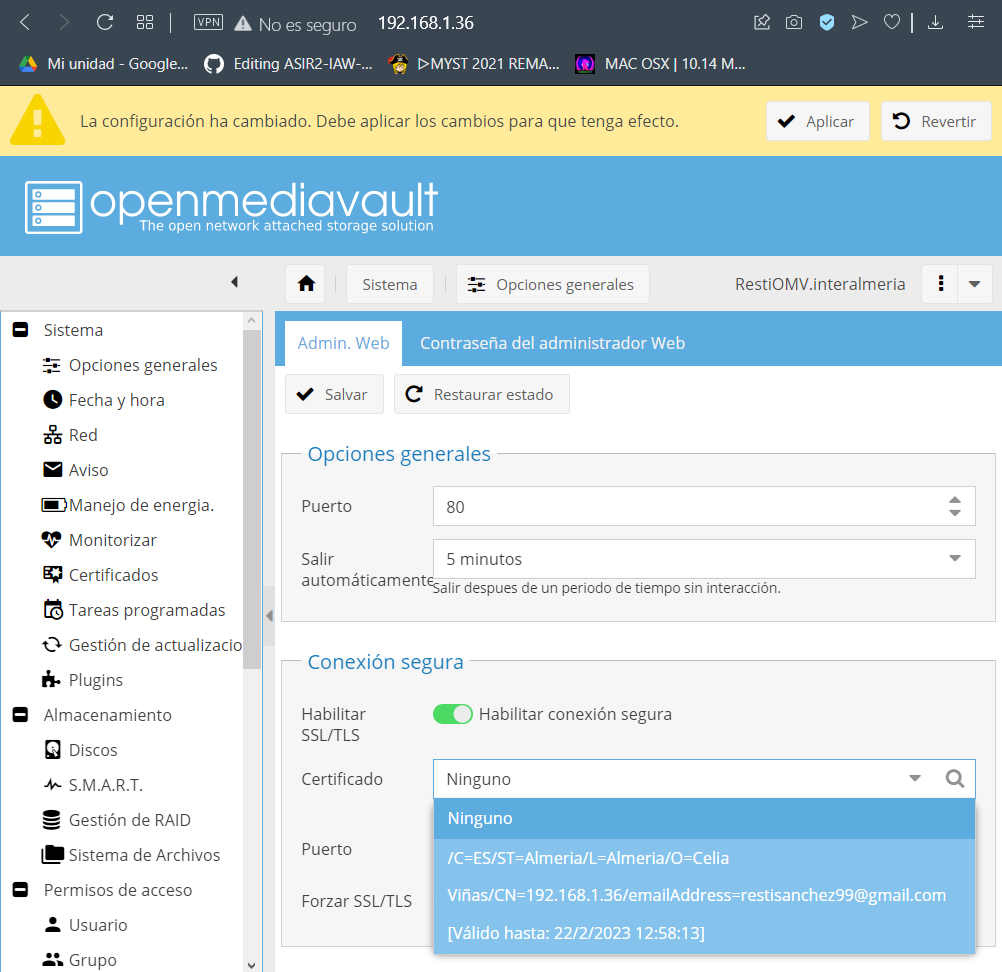Click the blue shield ad blocker icon
1002x972 pixels.
[x=827, y=23]
